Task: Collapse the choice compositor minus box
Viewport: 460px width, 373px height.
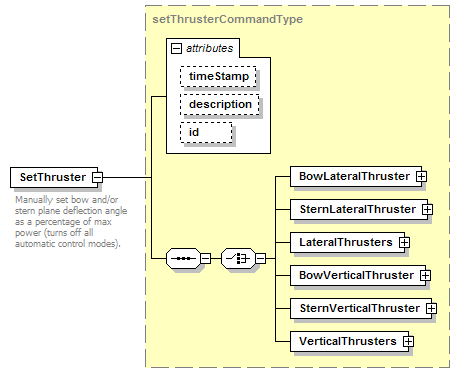Action: [x=261, y=258]
